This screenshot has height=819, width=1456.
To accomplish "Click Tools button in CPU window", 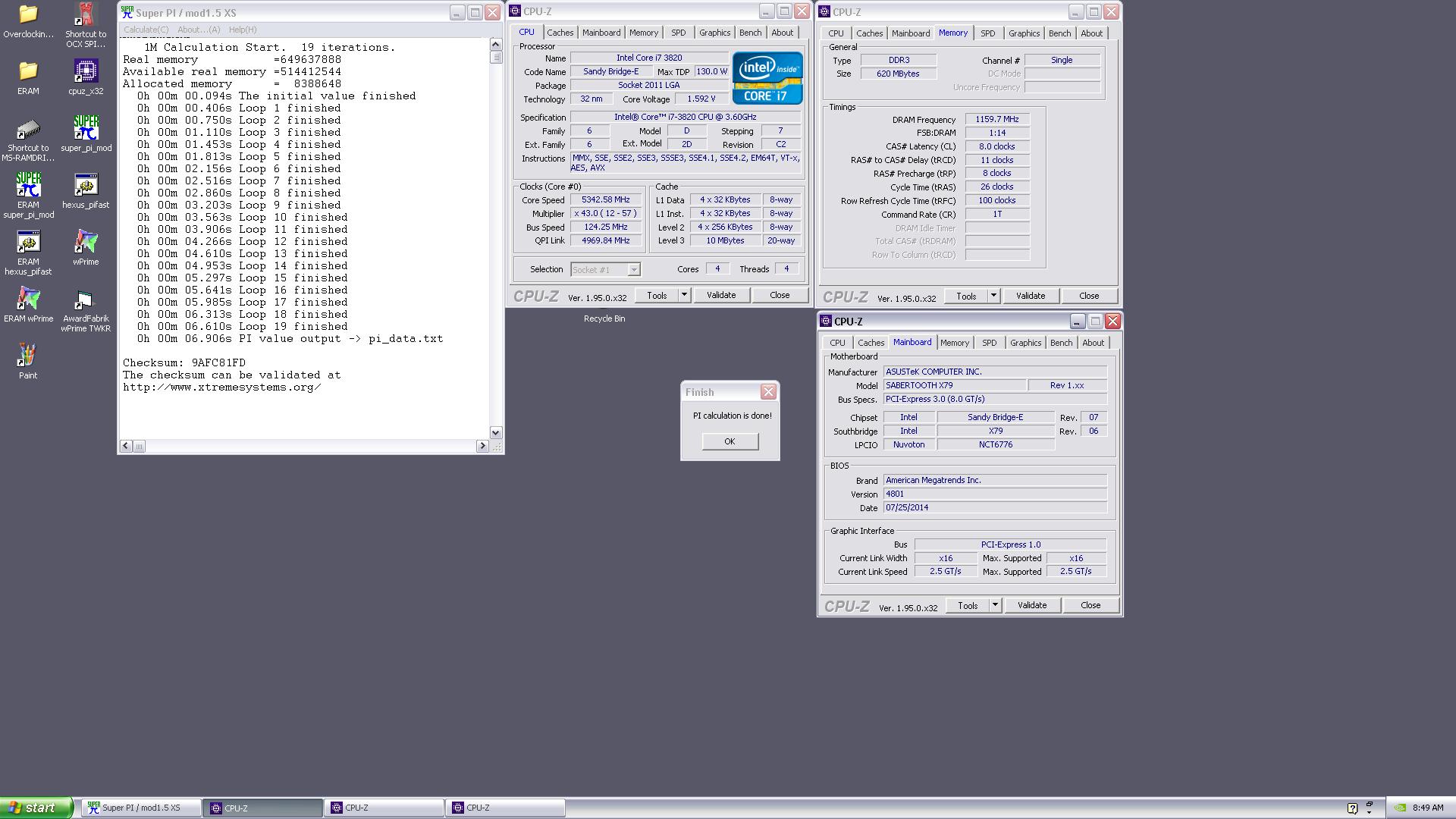I will click(657, 295).
